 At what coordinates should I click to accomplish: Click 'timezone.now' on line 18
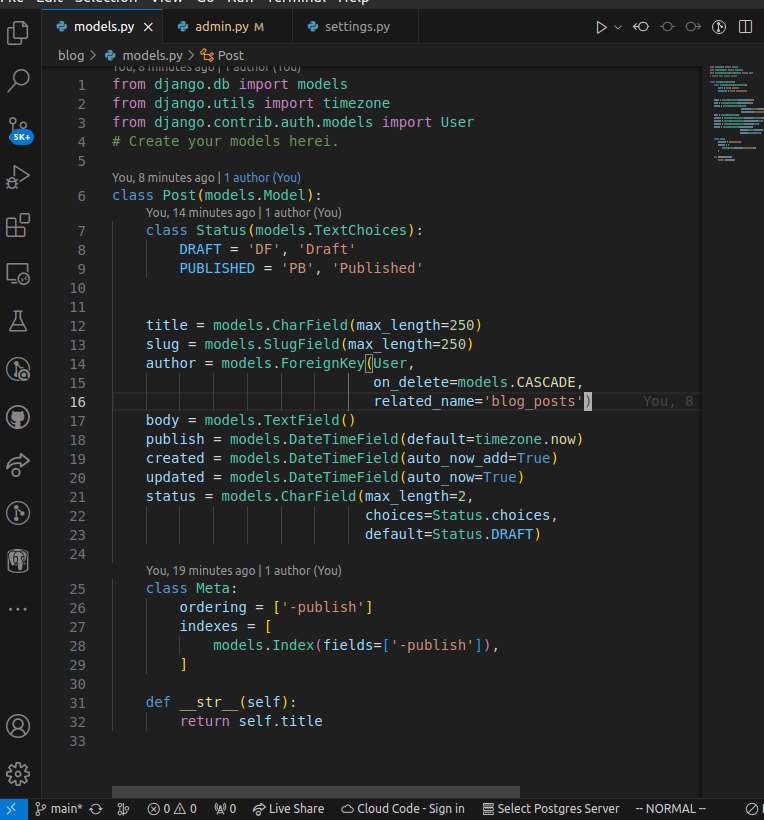pyautogui.click(x=525, y=439)
